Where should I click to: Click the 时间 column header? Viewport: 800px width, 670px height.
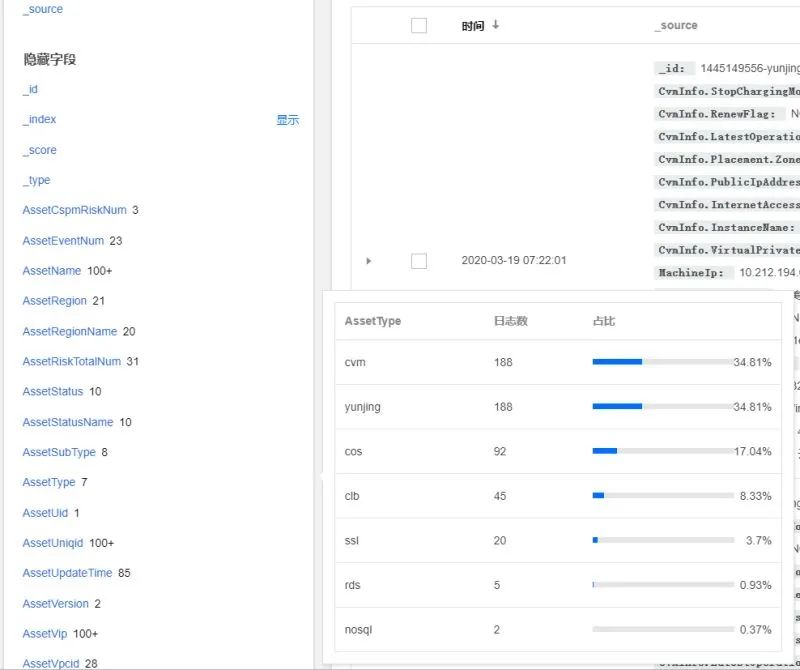tap(473, 26)
